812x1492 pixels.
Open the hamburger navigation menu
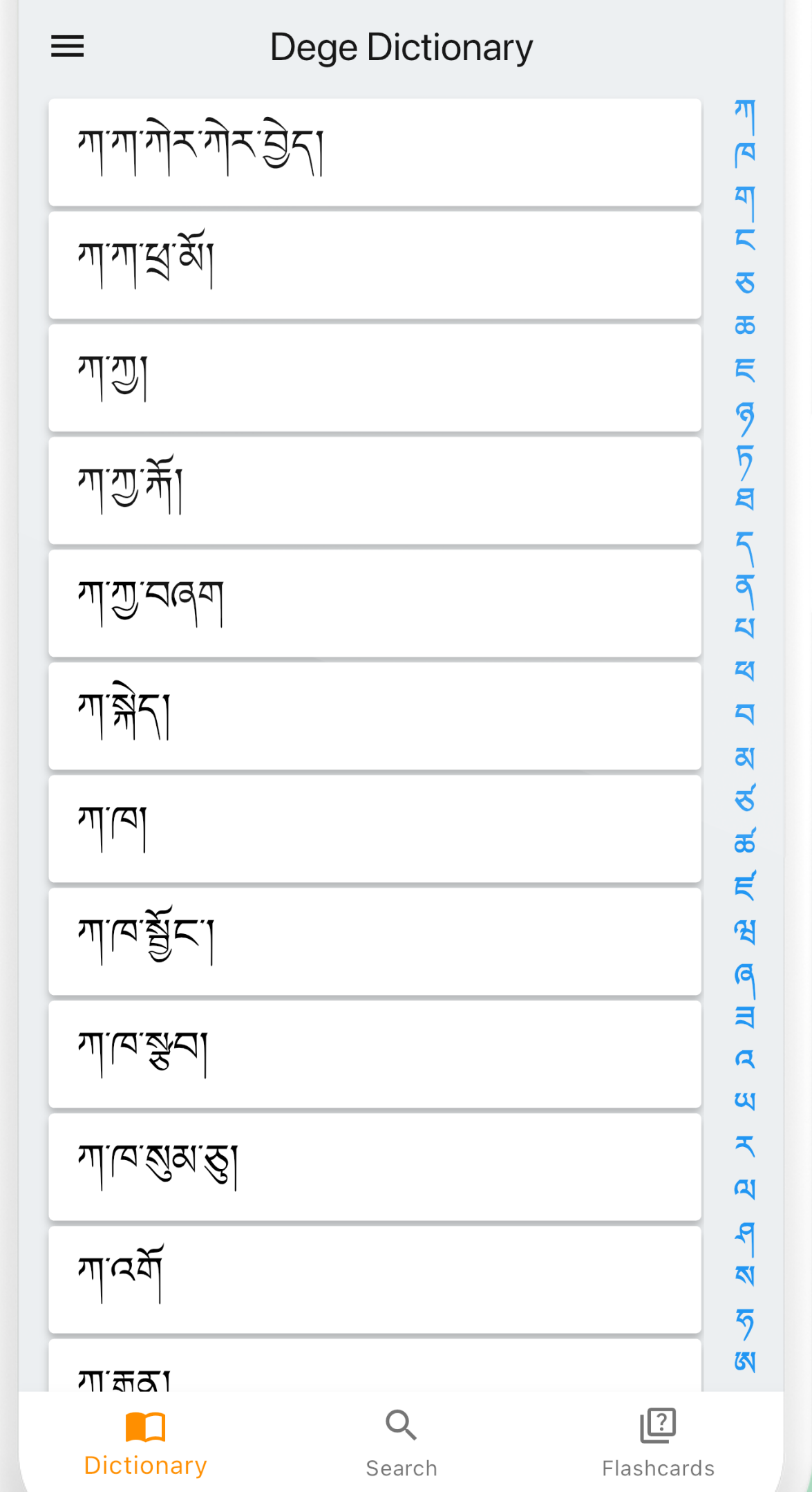tap(67, 46)
